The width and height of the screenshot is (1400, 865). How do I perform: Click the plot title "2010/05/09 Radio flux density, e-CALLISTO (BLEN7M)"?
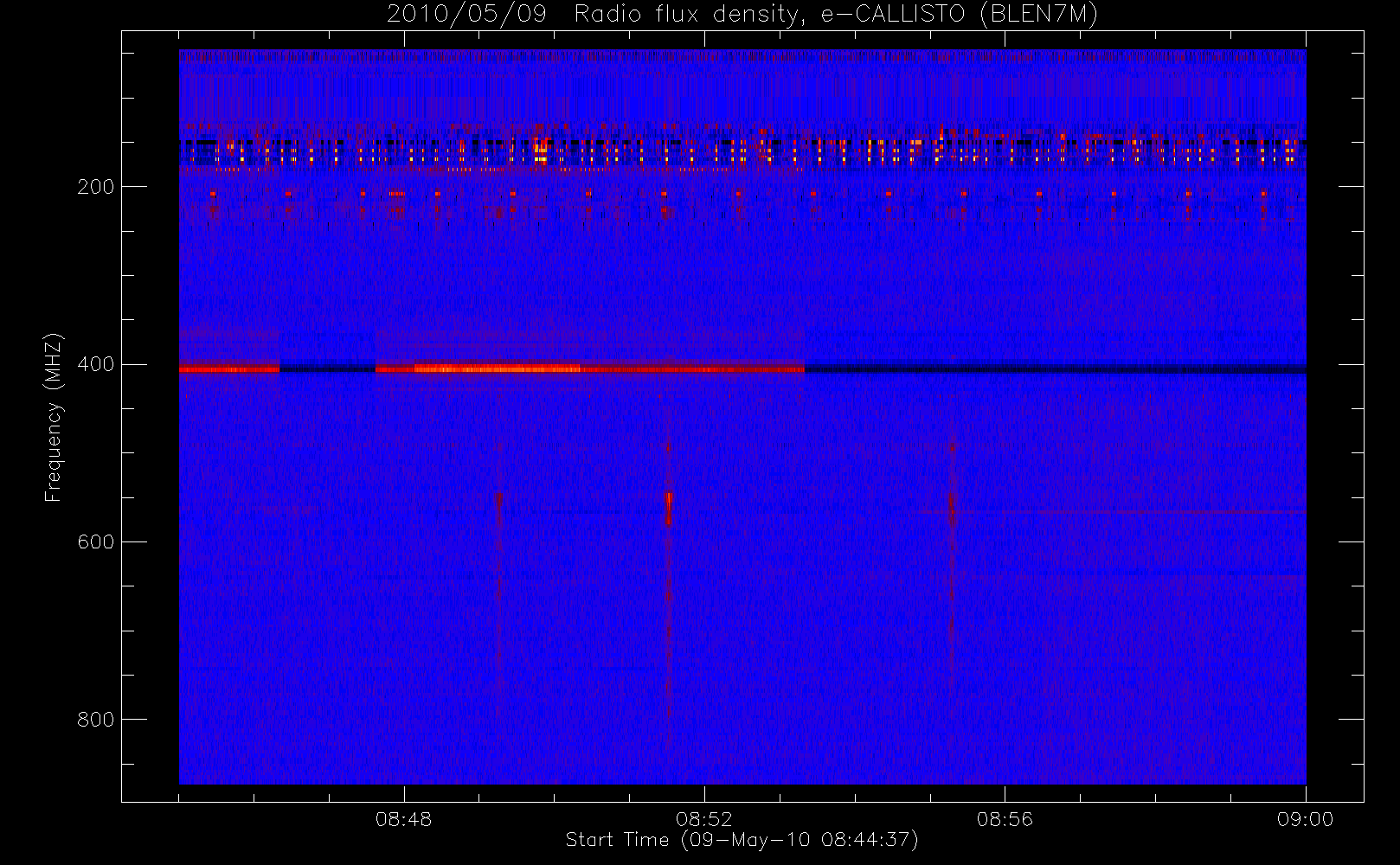(x=742, y=15)
